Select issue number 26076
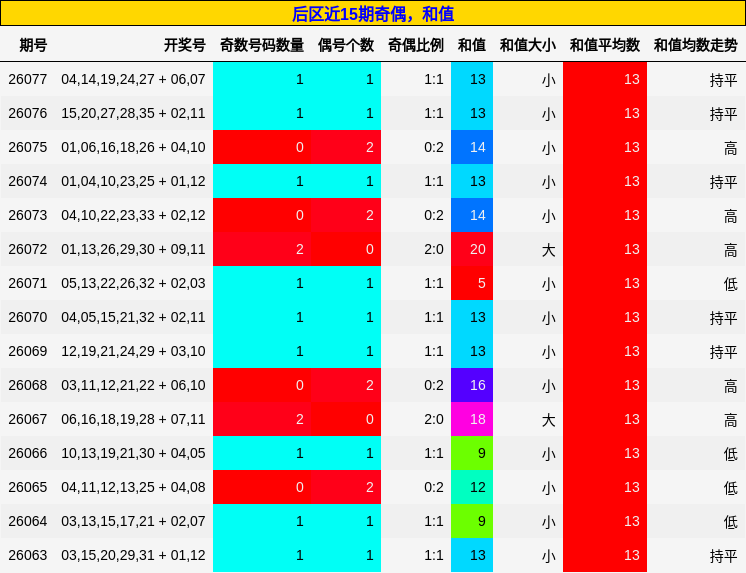The height and width of the screenshot is (573, 746). pyautogui.click(x=28, y=113)
